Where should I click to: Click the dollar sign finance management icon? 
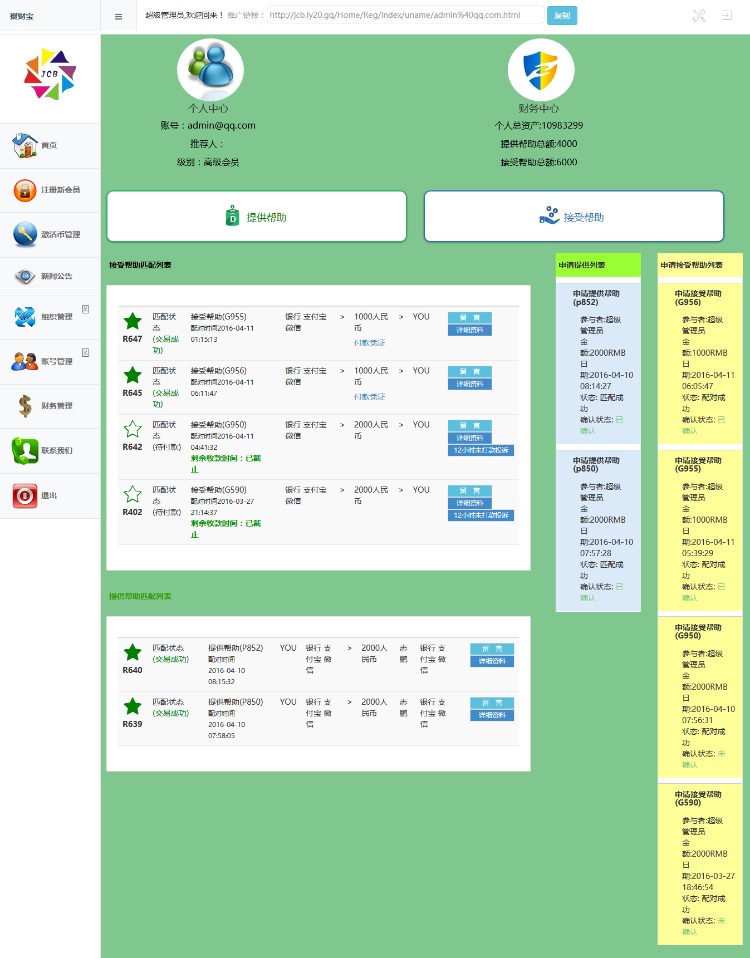tap(25, 406)
